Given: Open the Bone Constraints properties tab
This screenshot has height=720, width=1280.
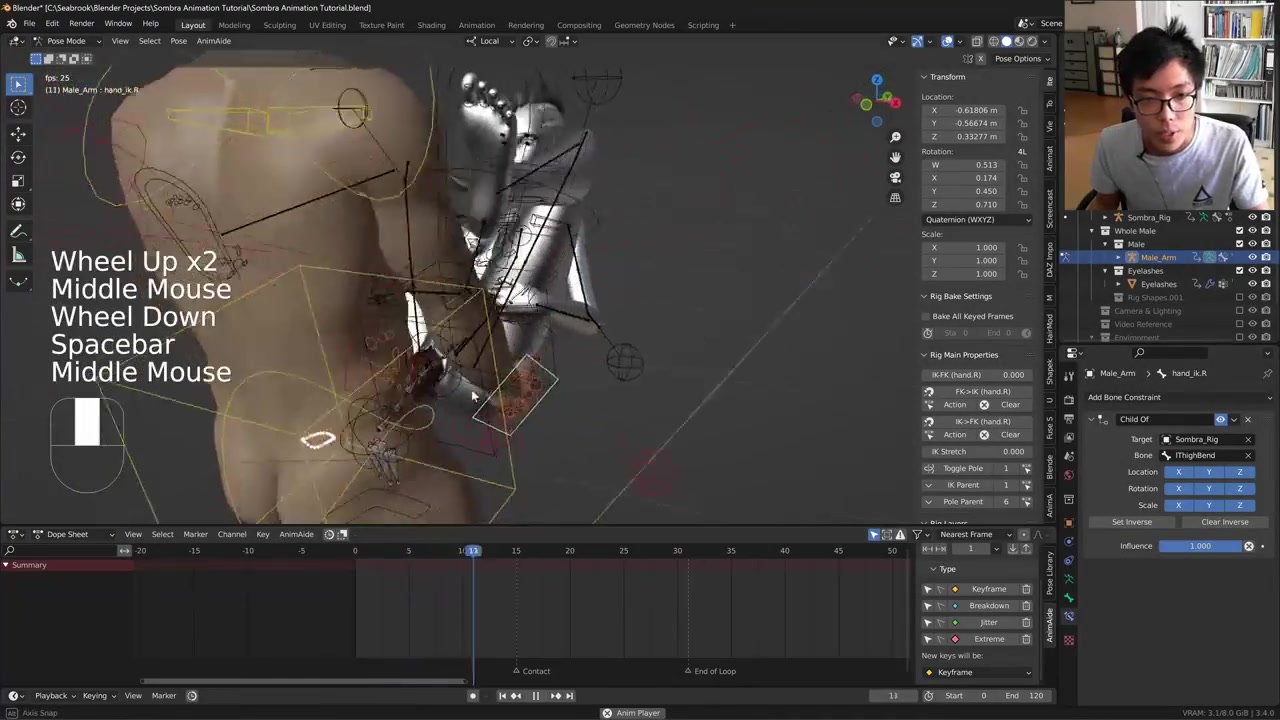Looking at the screenshot, I should 1068,616.
